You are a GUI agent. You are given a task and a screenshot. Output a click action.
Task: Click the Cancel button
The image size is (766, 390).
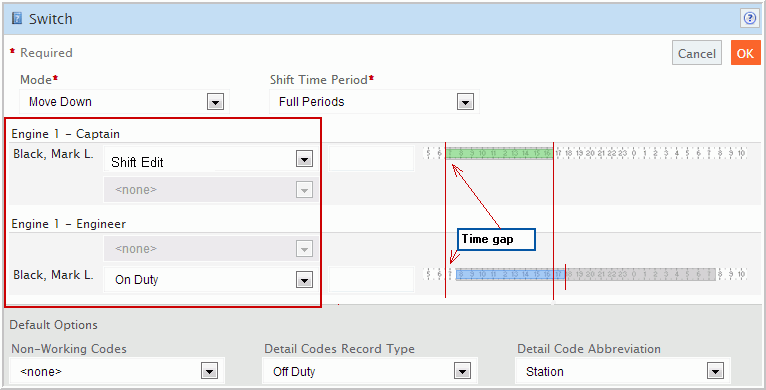pos(697,53)
